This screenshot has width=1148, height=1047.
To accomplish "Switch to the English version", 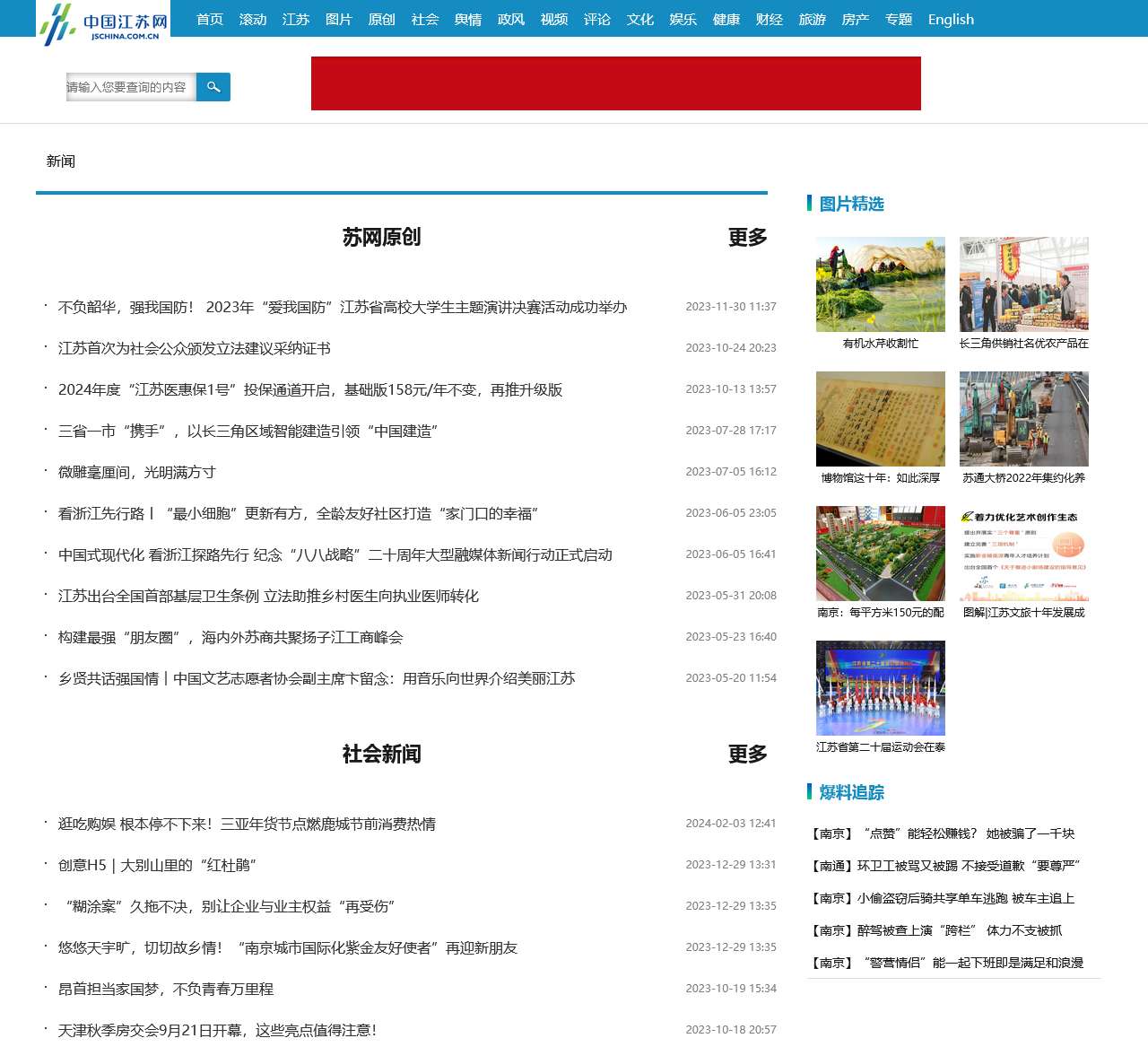I will pos(950,19).
